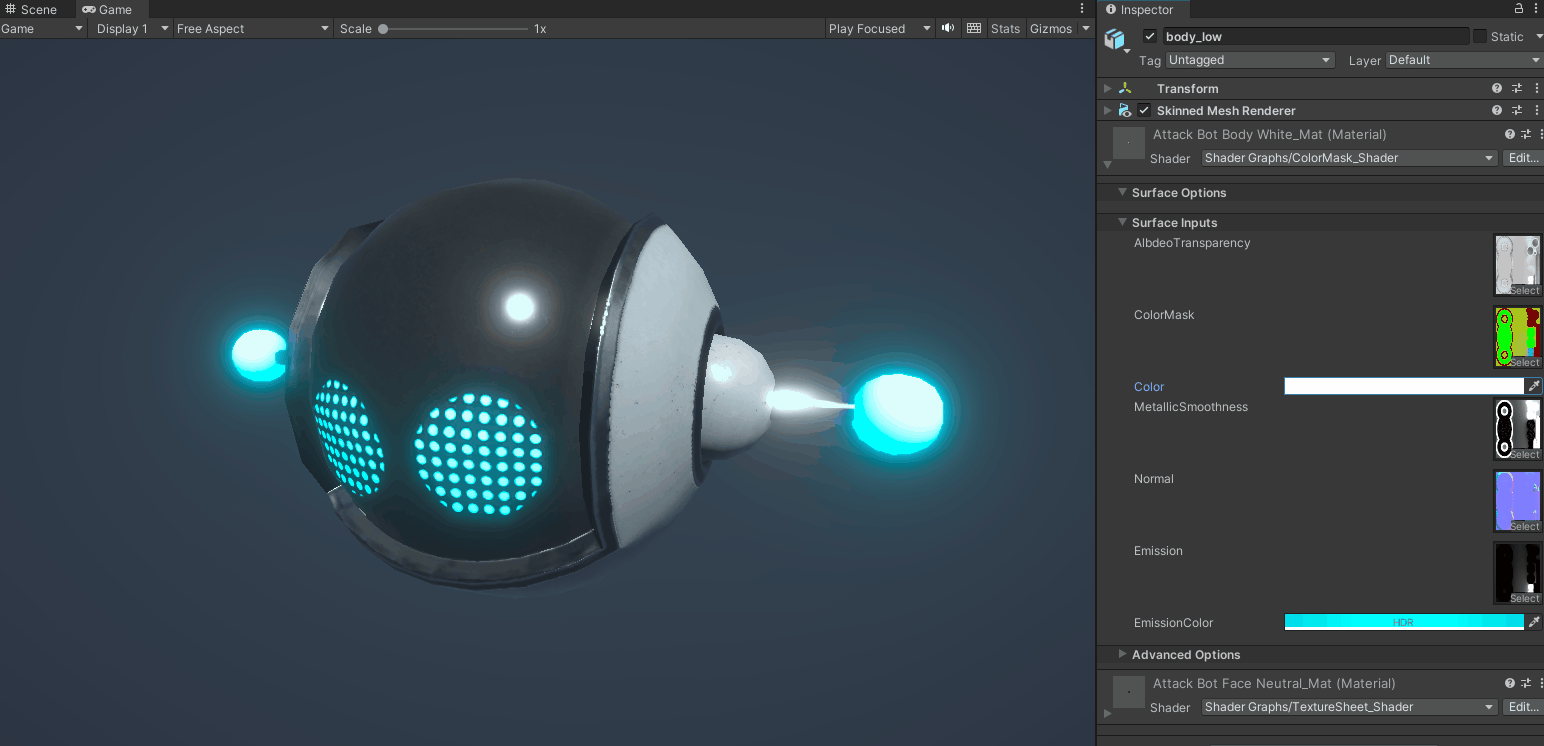Show rendering statistics with the Stats button
This screenshot has height=746, width=1544.
(1005, 28)
